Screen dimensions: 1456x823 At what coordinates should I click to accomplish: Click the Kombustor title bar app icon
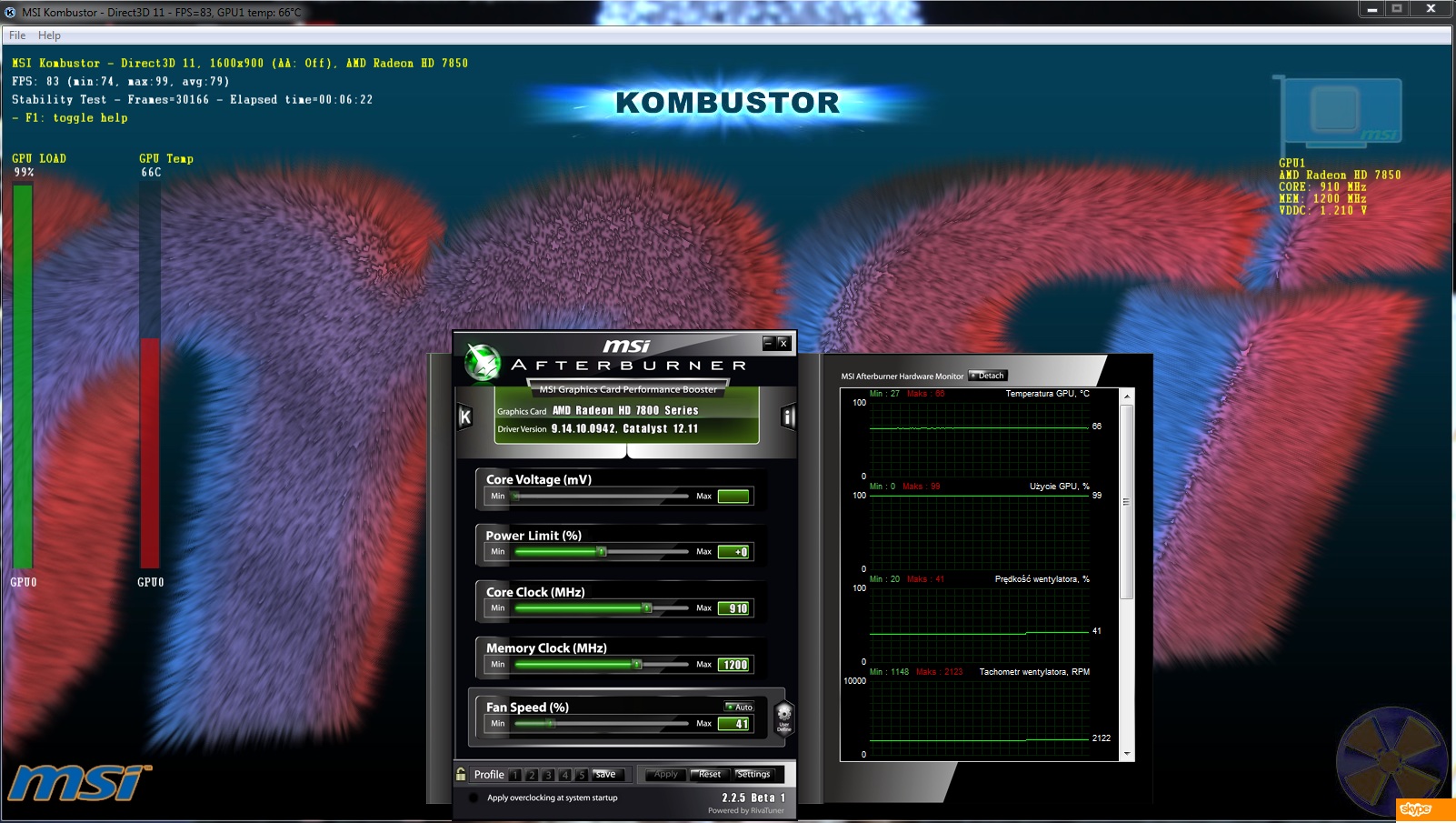10,12
